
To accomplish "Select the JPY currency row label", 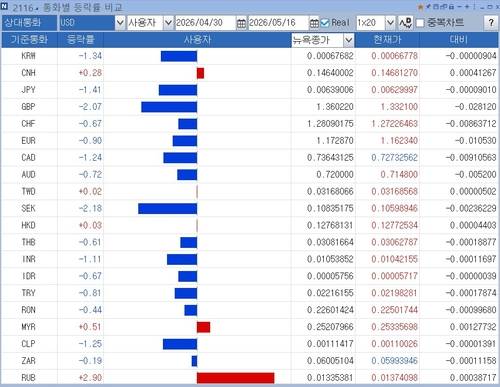I will pos(28,90).
